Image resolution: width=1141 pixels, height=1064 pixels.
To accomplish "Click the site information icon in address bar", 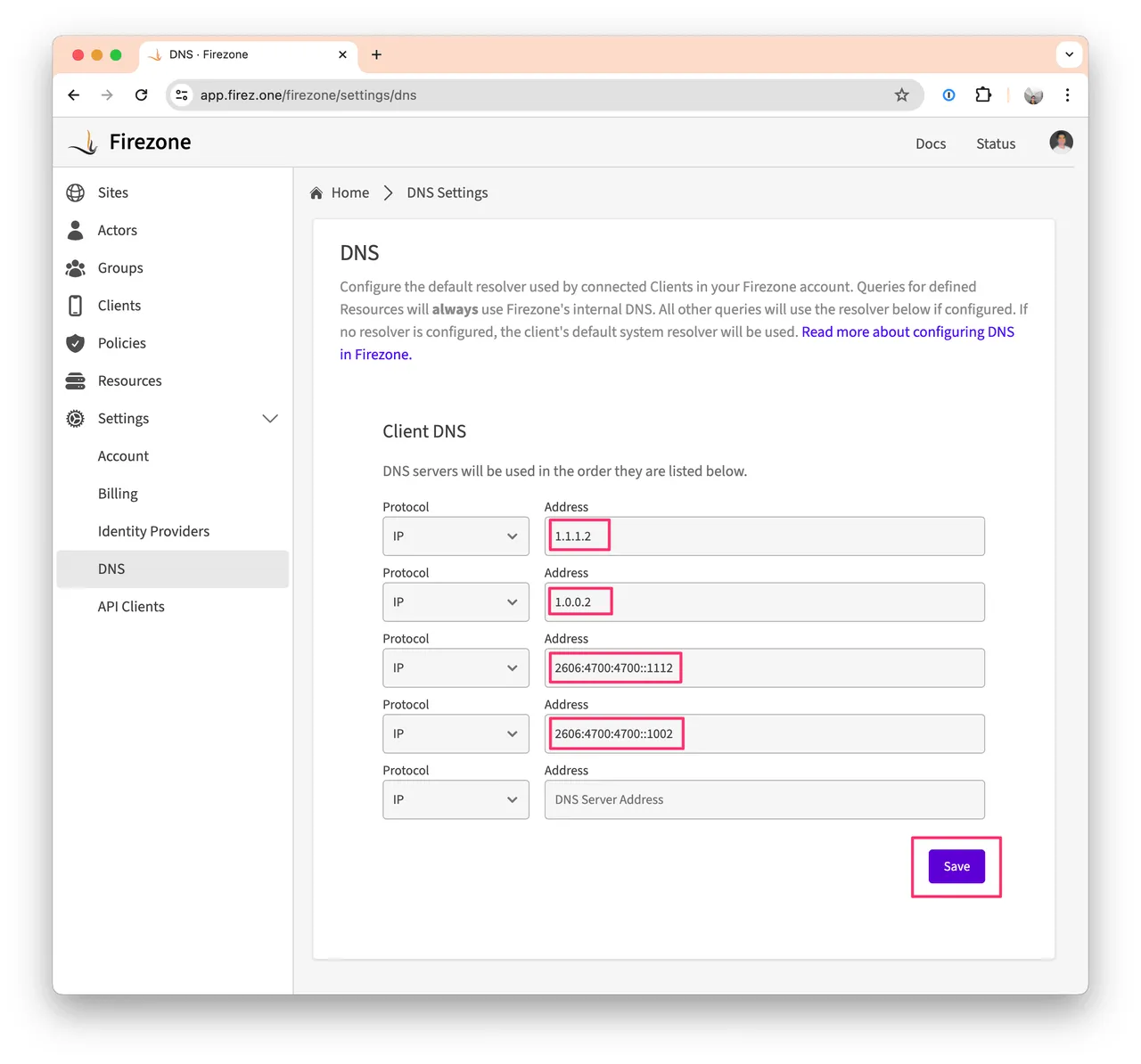I will (182, 95).
